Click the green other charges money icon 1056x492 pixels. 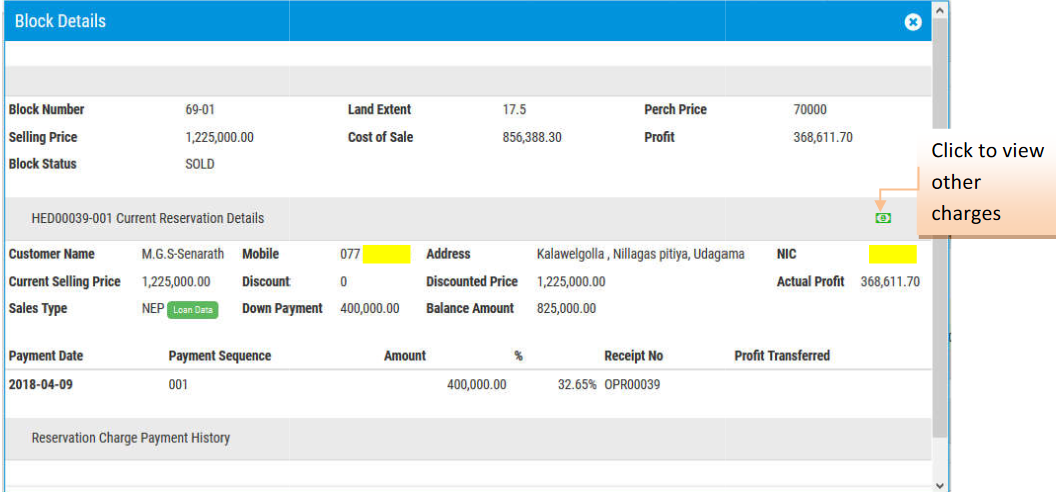[883, 218]
